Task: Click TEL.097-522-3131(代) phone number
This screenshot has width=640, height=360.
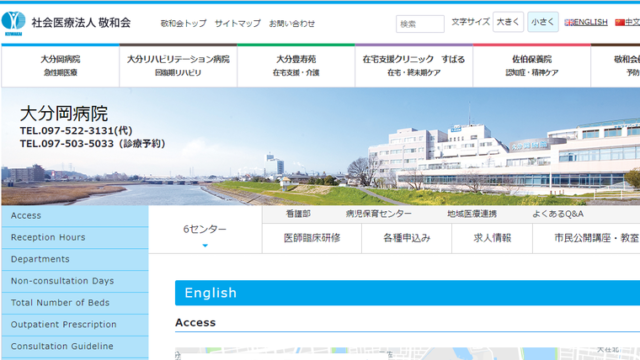Action: point(76,131)
